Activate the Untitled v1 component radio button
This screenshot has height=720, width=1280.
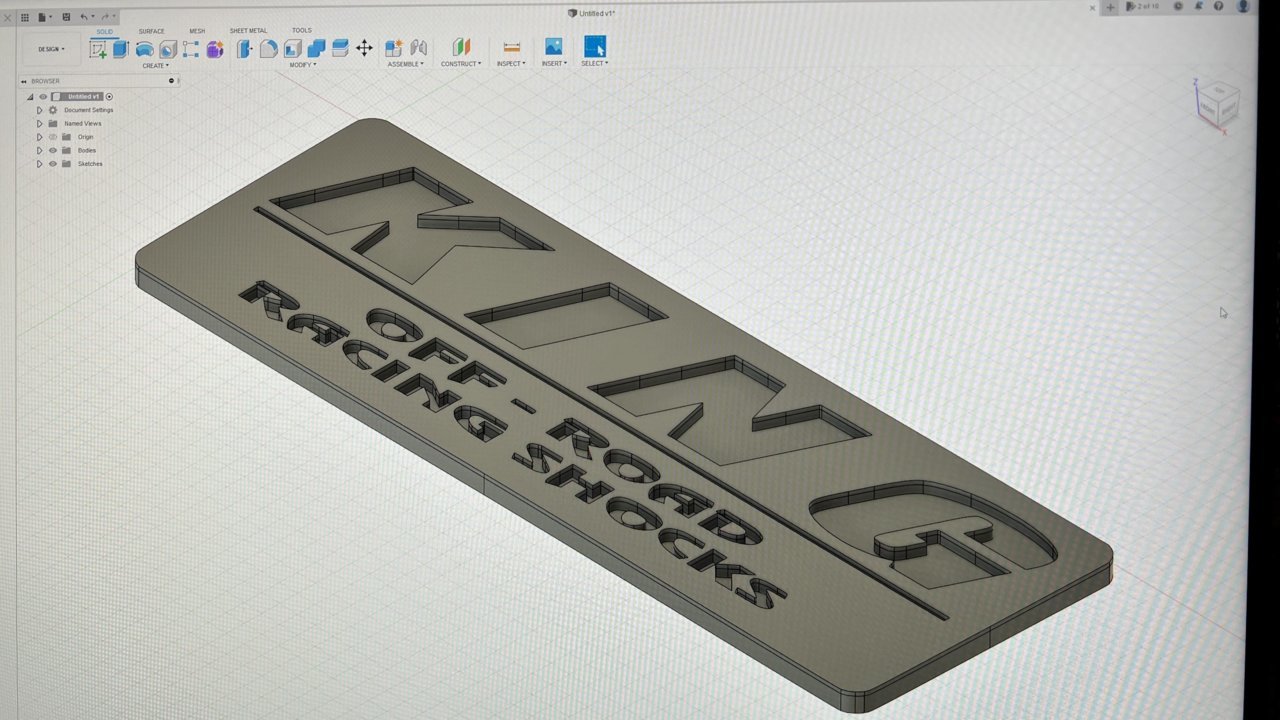[x=109, y=96]
